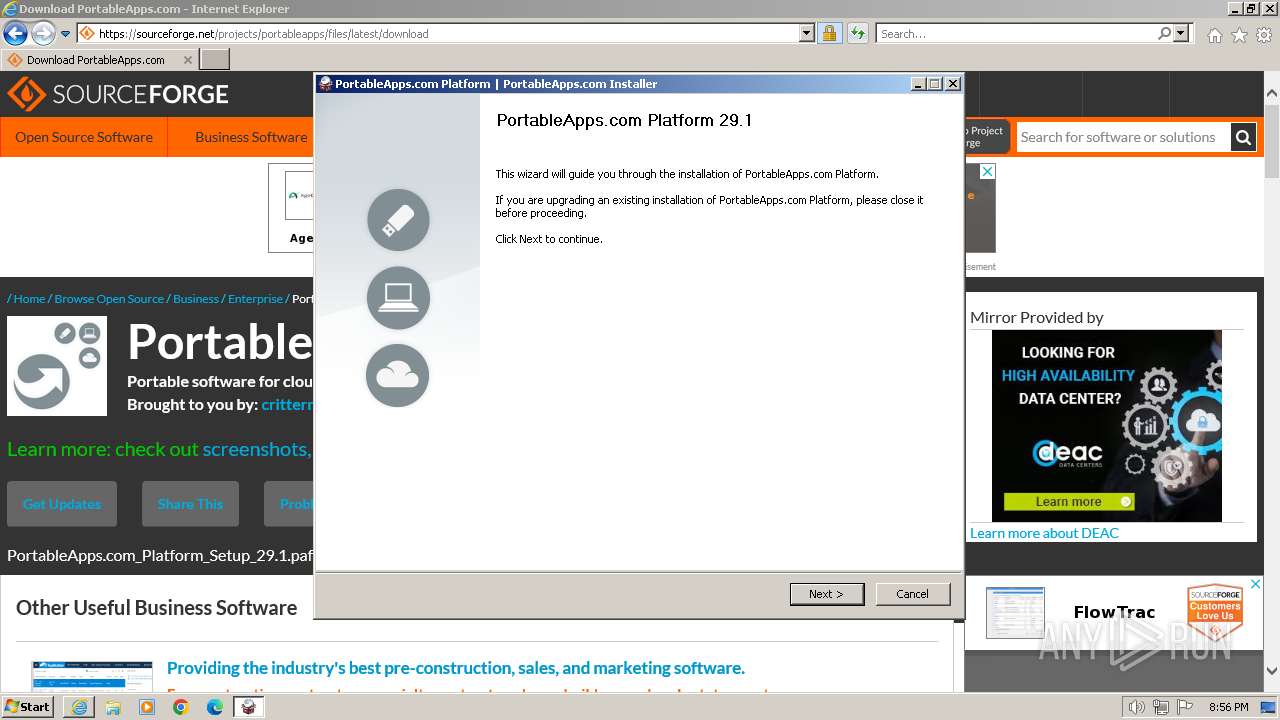Screen dimensions: 1280x720
Task: Expand address bar autocomplete dropdown
Action: 807,33
